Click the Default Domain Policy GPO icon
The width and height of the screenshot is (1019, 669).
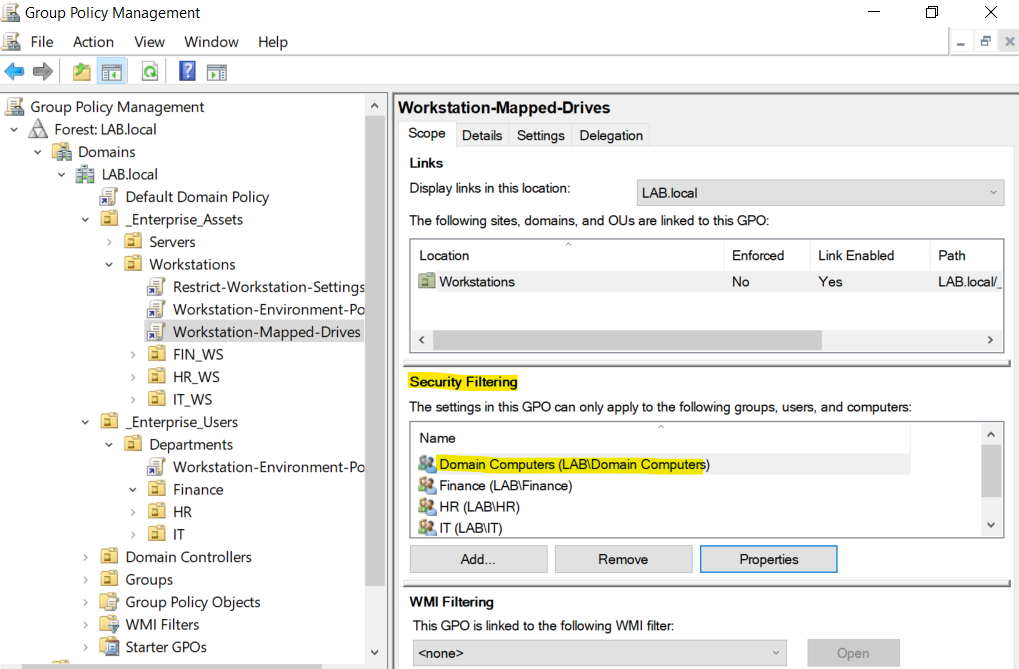click(x=109, y=196)
